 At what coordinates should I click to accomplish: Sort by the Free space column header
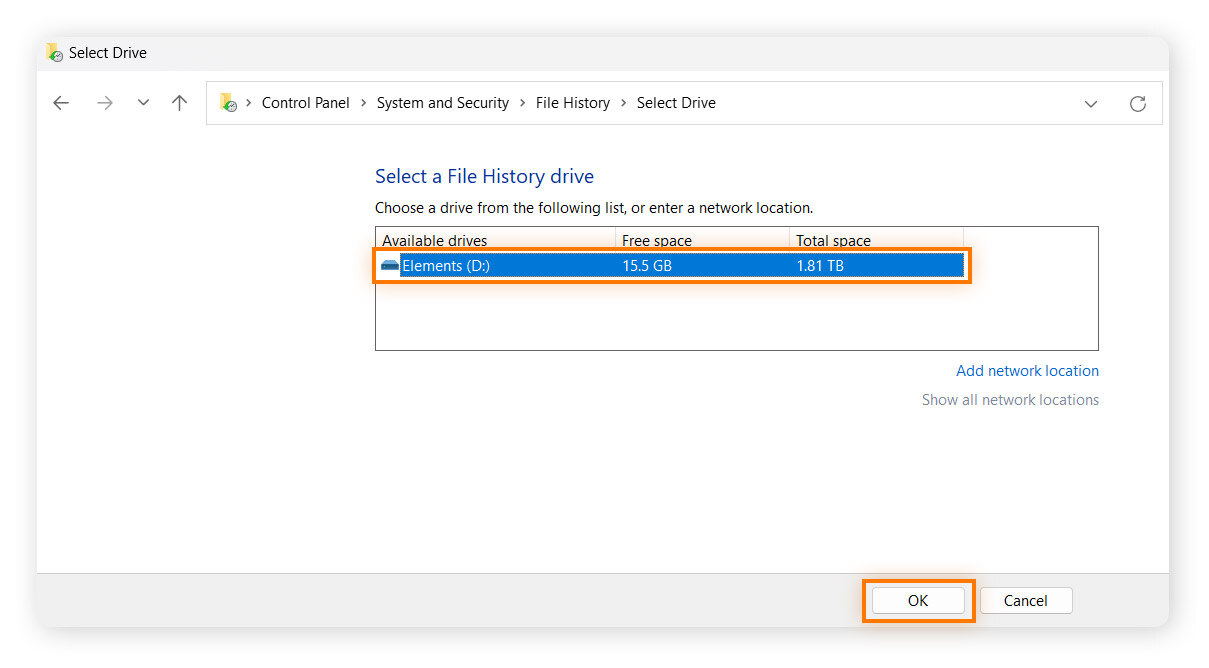[657, 240]
